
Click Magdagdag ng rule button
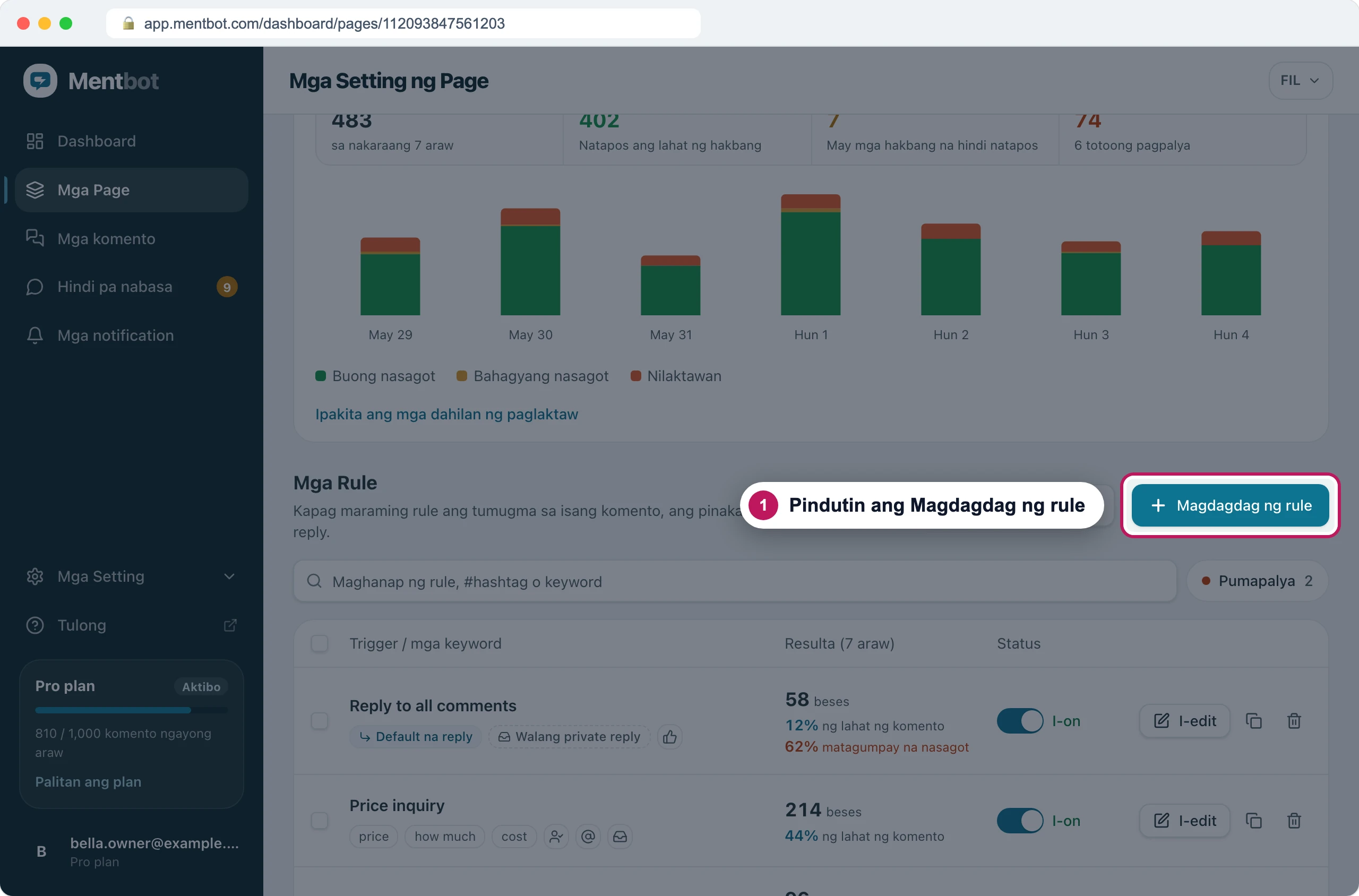1230,505
